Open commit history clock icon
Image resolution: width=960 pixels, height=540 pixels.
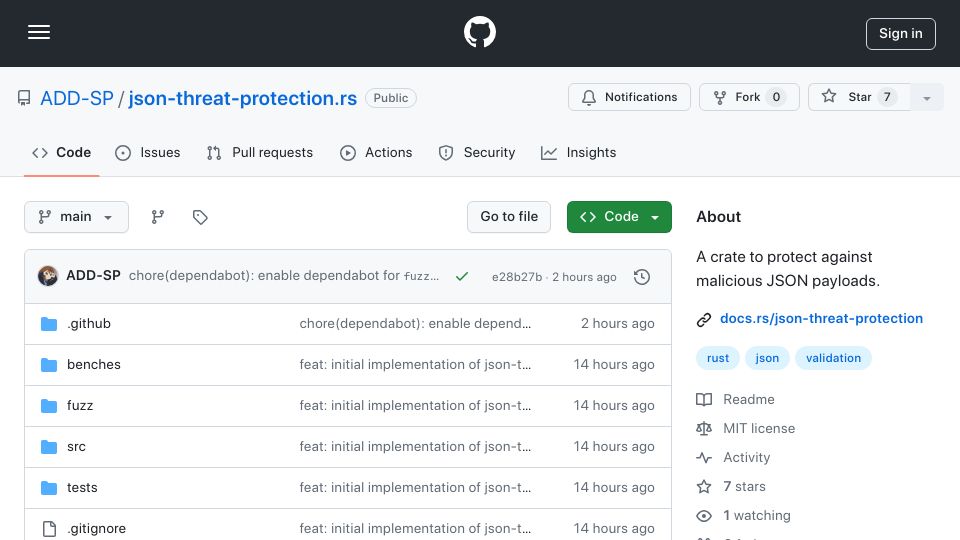coord(642,277)
